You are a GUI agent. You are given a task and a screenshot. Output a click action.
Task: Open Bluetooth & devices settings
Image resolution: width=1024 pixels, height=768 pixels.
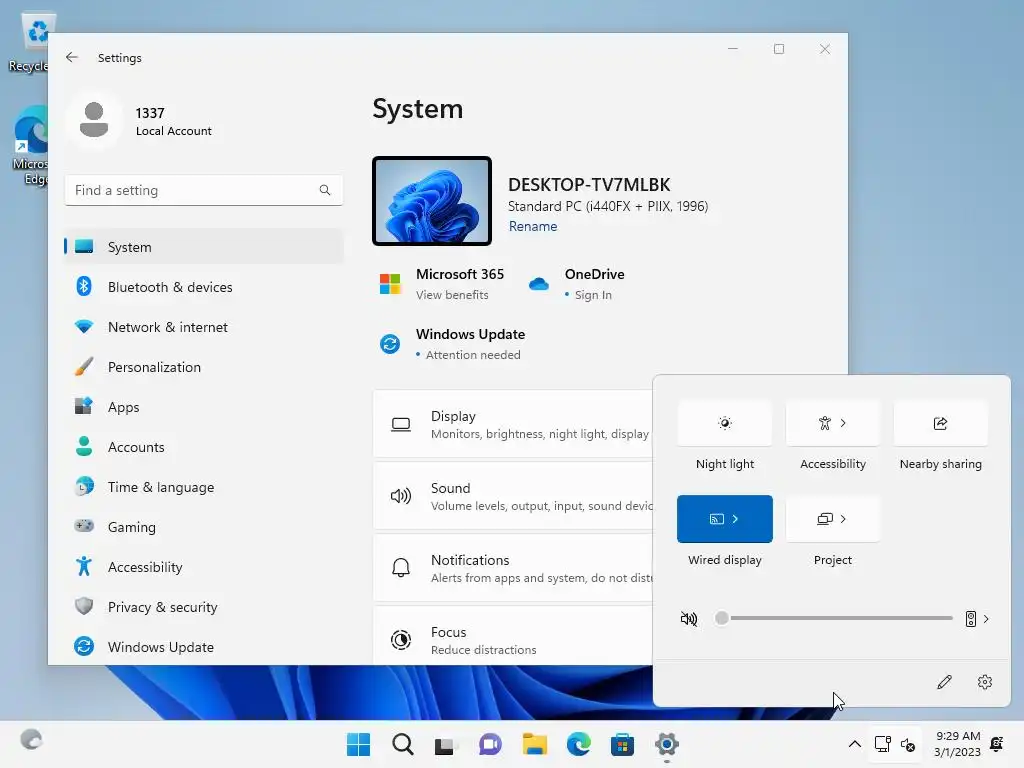point(204,287)
